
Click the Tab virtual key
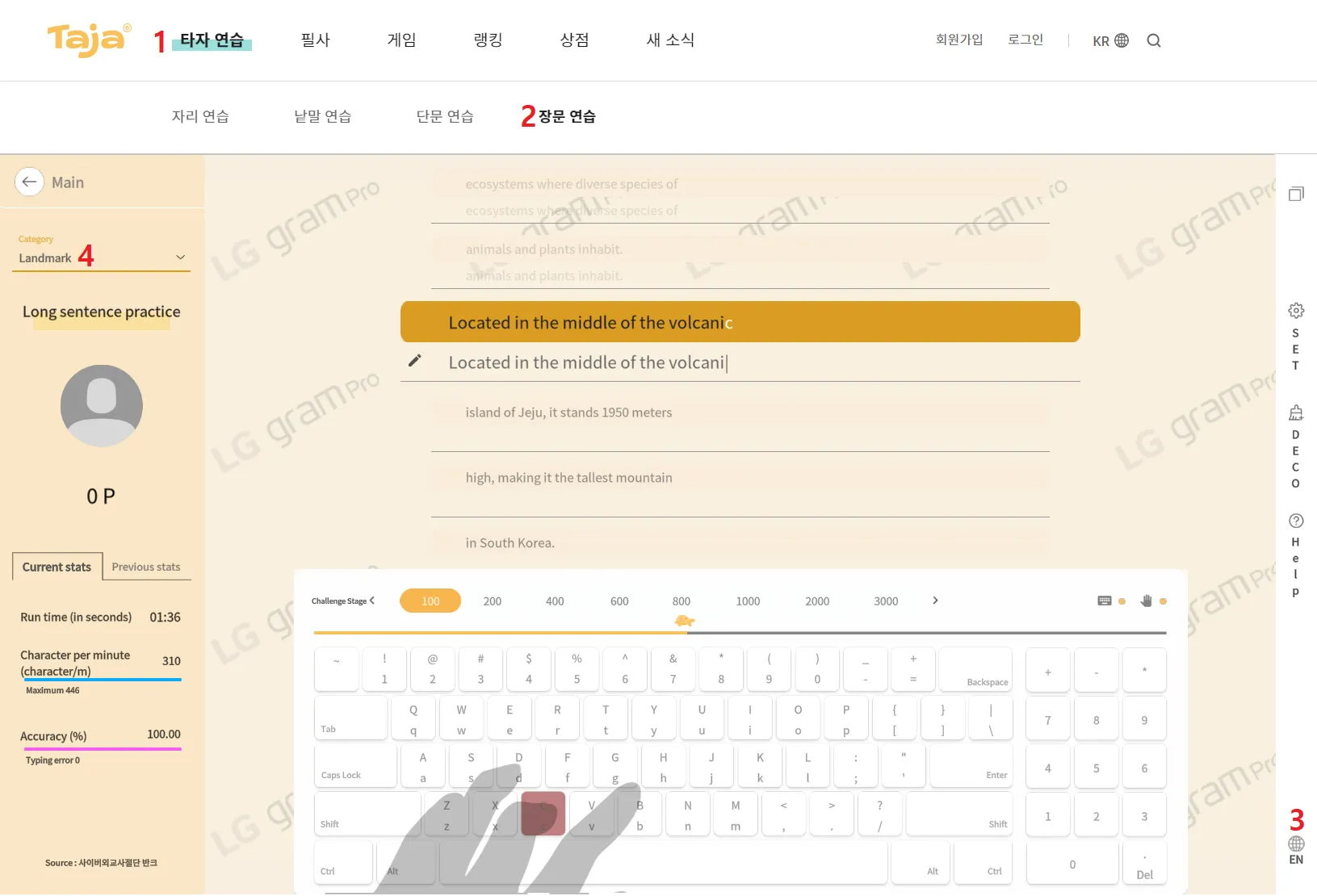pos(350,718)
